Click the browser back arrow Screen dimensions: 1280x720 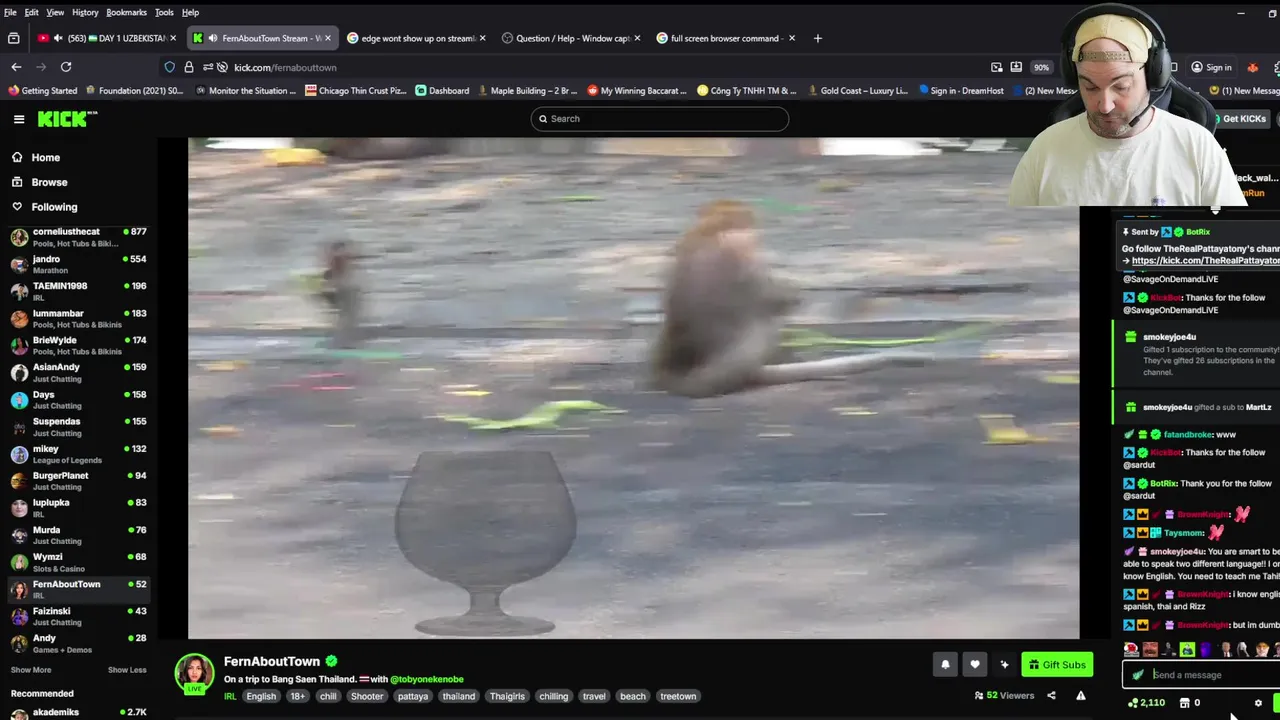coord(16,67)
